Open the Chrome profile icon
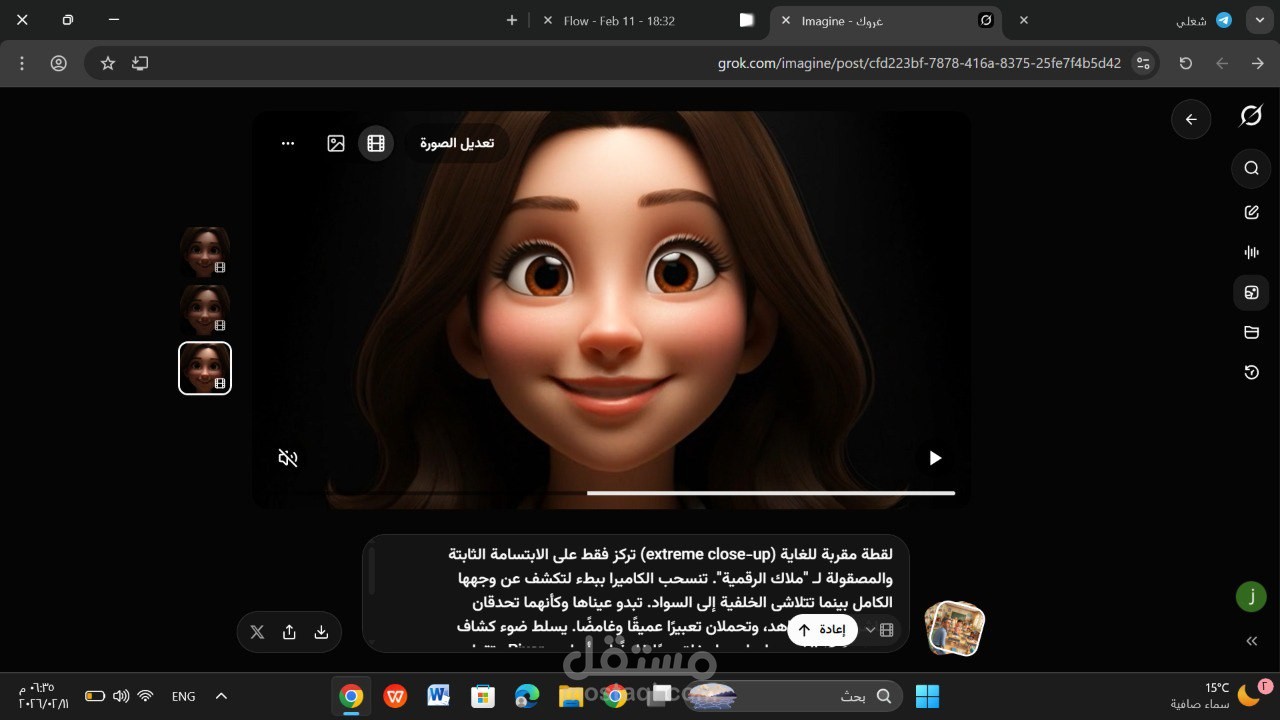The height and width of the screenshot is (720, 1280). point(59,63)
